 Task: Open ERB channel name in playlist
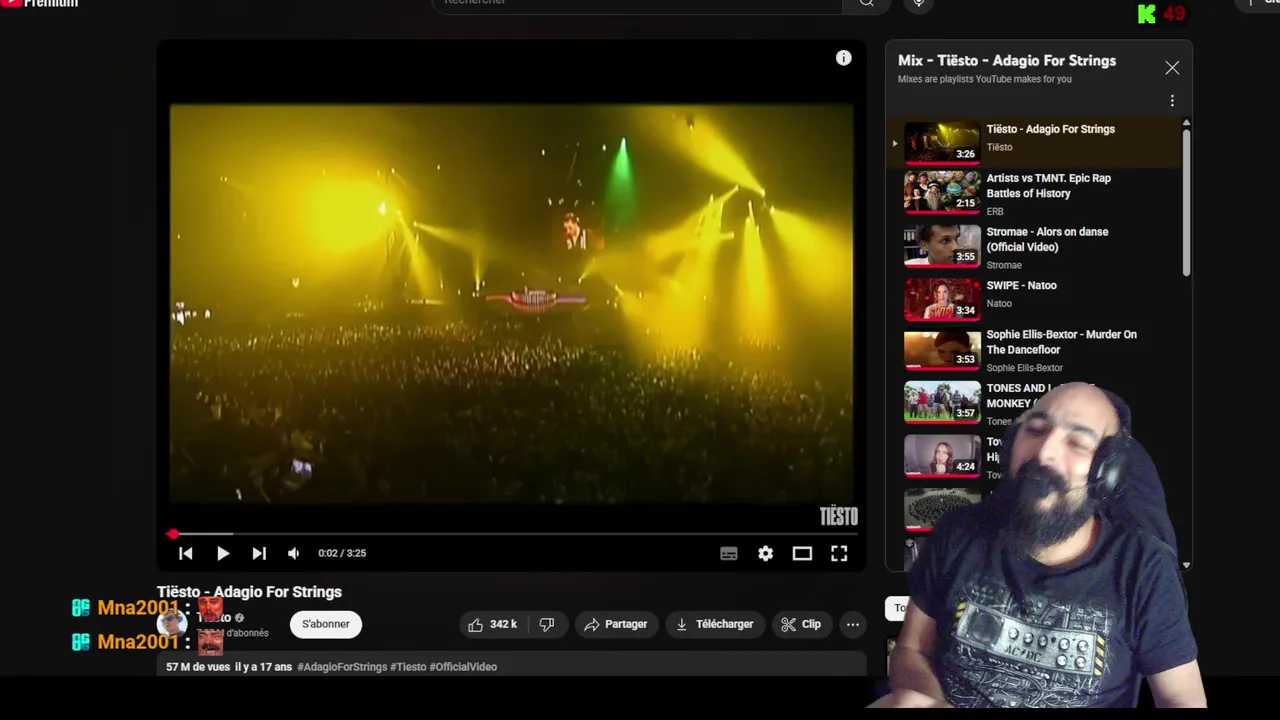pyautogui.click(x=995, y=212)
